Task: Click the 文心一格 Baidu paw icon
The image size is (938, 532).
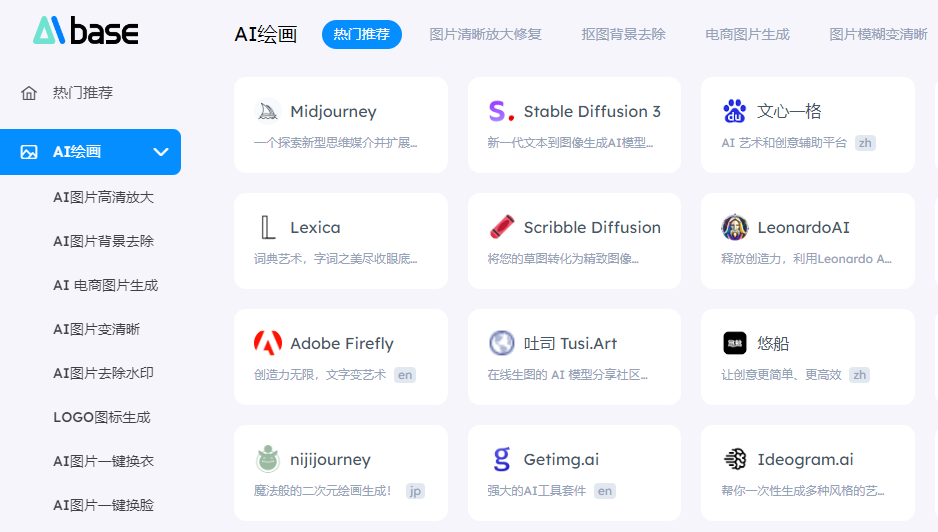Action: (x=735, y=111)
